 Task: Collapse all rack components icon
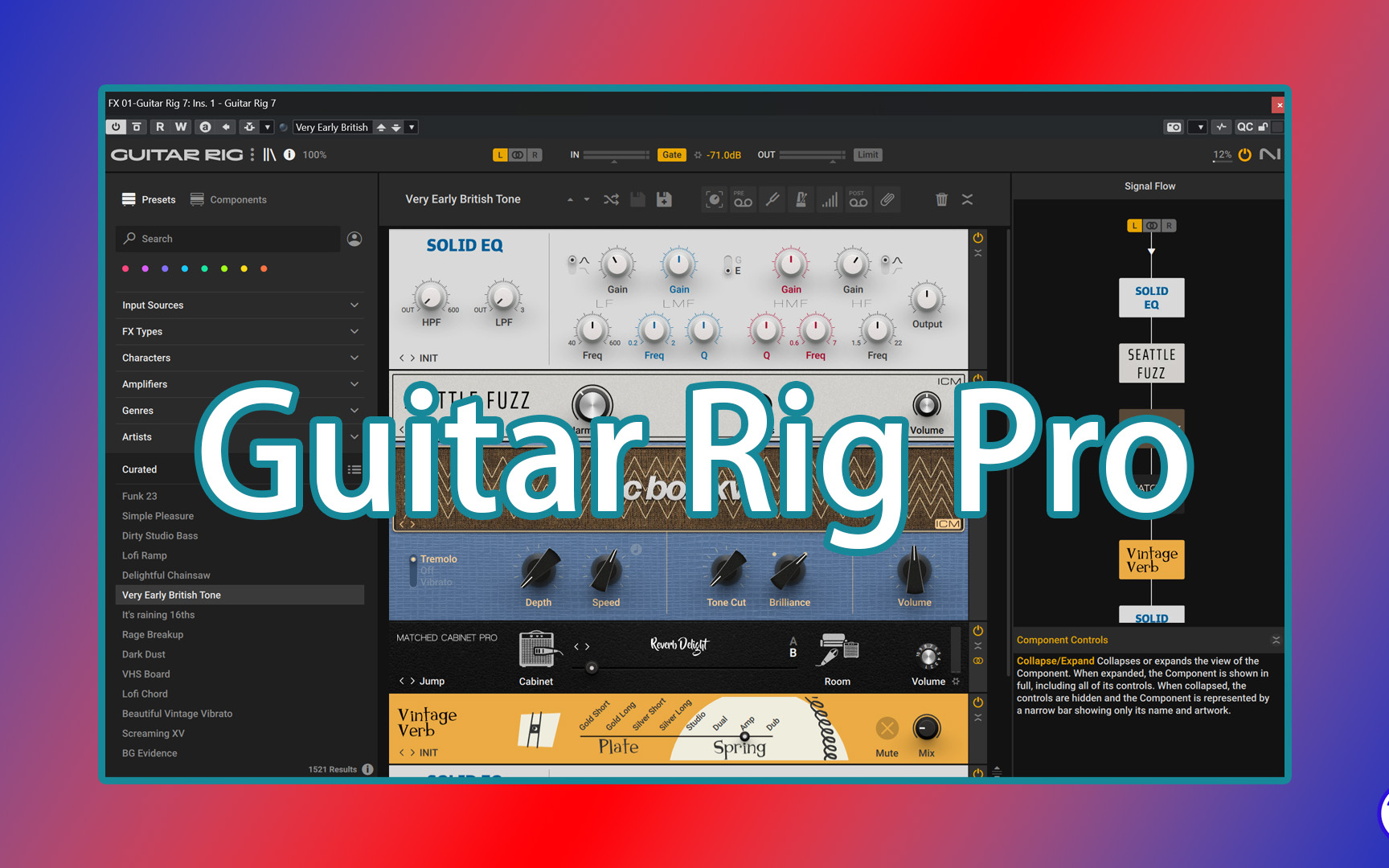pyautogui.click(x=968, y=199)
